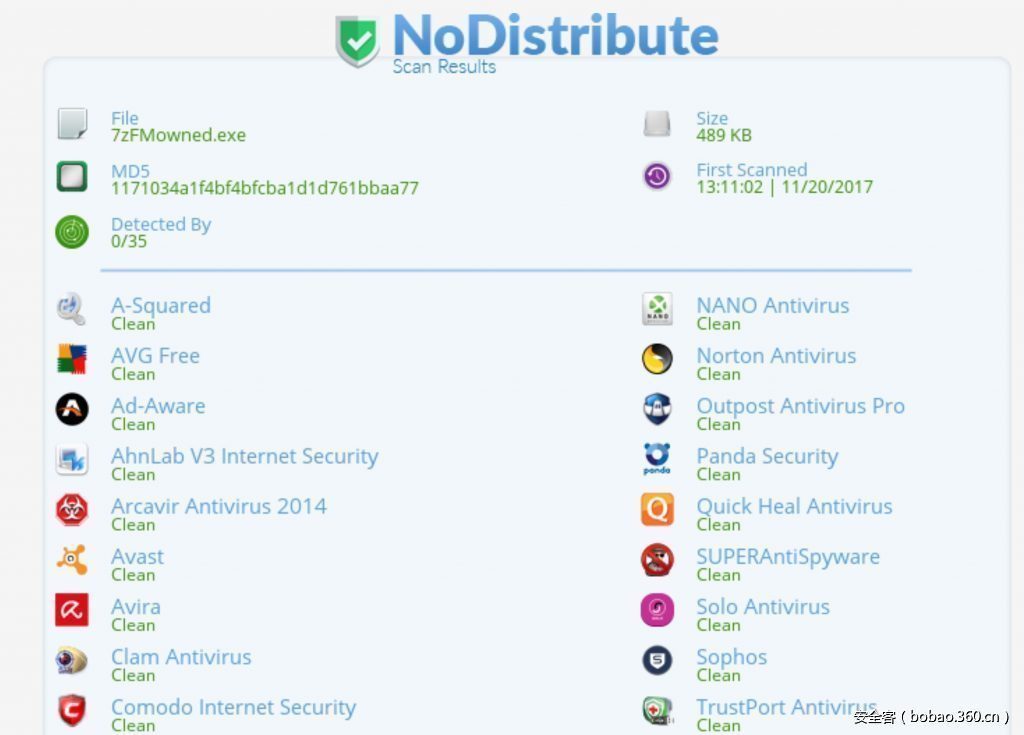
Task: Open the Outpost Antivirus Pro link
Action: (800, 406)
